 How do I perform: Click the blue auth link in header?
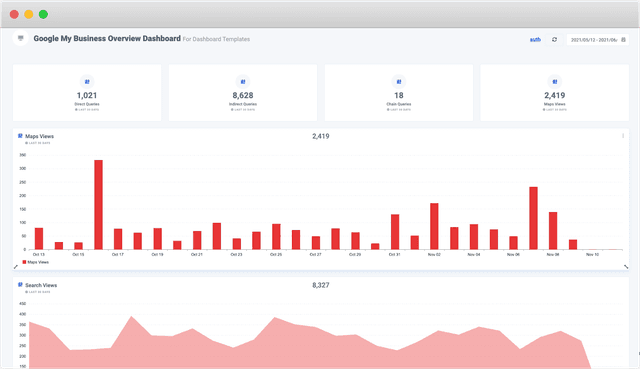coord(535,40)
